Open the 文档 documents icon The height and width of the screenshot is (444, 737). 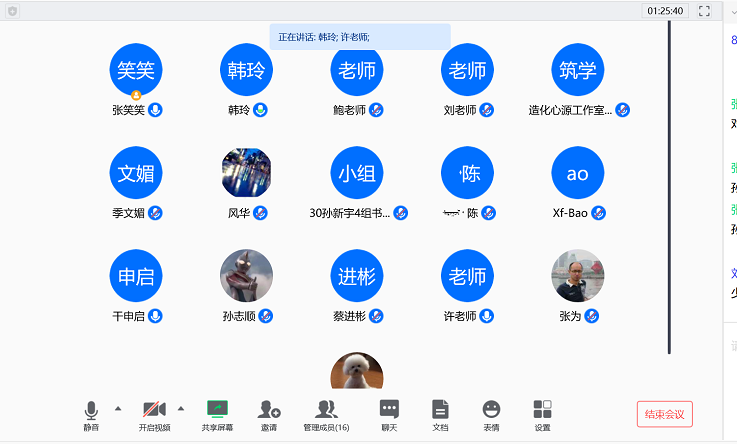[x=440, y=409]
